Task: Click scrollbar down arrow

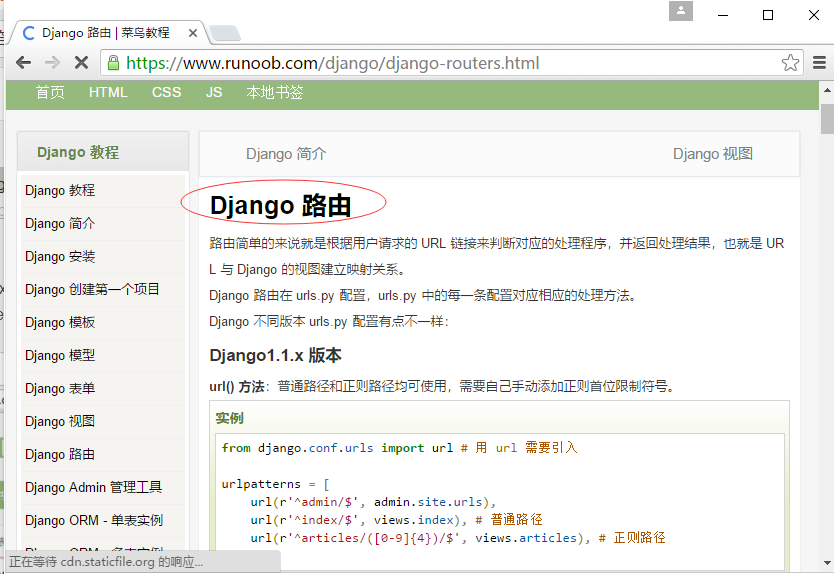Action: click(x=827, y=563)
